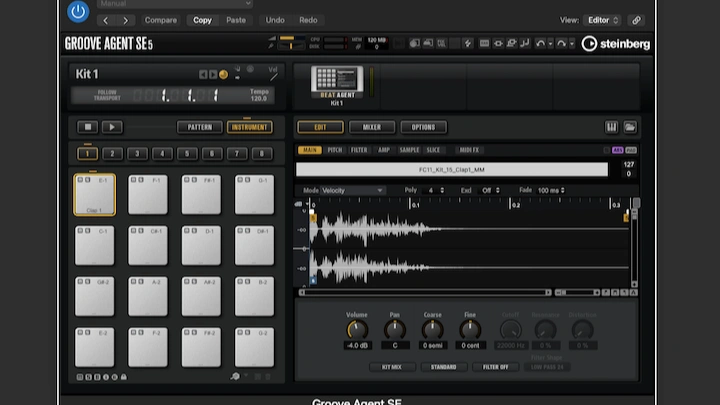
Task: Click the Redo header button
Action: tap(308, 20)
